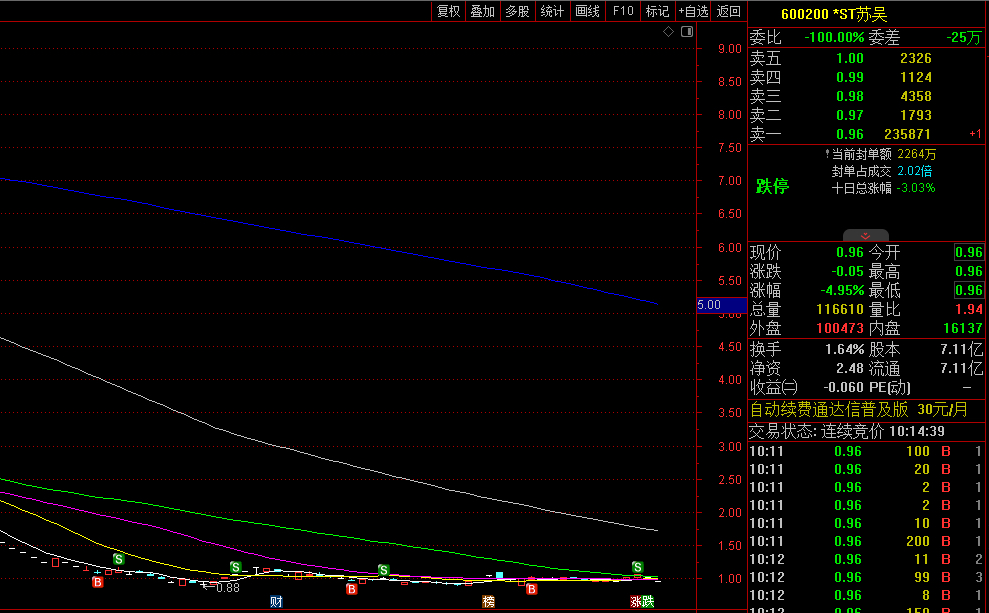Click the 涨跌 -0.05 change value
Screen dimensions: 989x613
coord(847,271)
